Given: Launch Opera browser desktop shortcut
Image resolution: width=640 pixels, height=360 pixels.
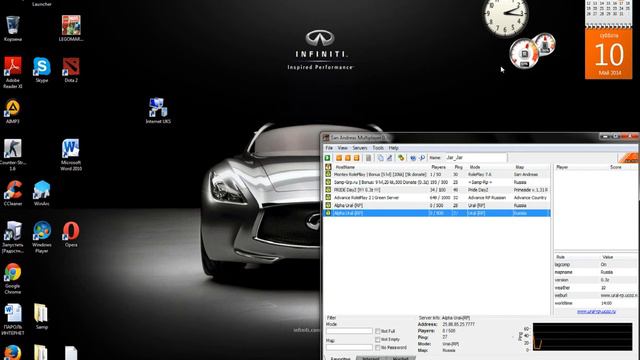Looking at the screenshot, I should [x=71, y=234].
